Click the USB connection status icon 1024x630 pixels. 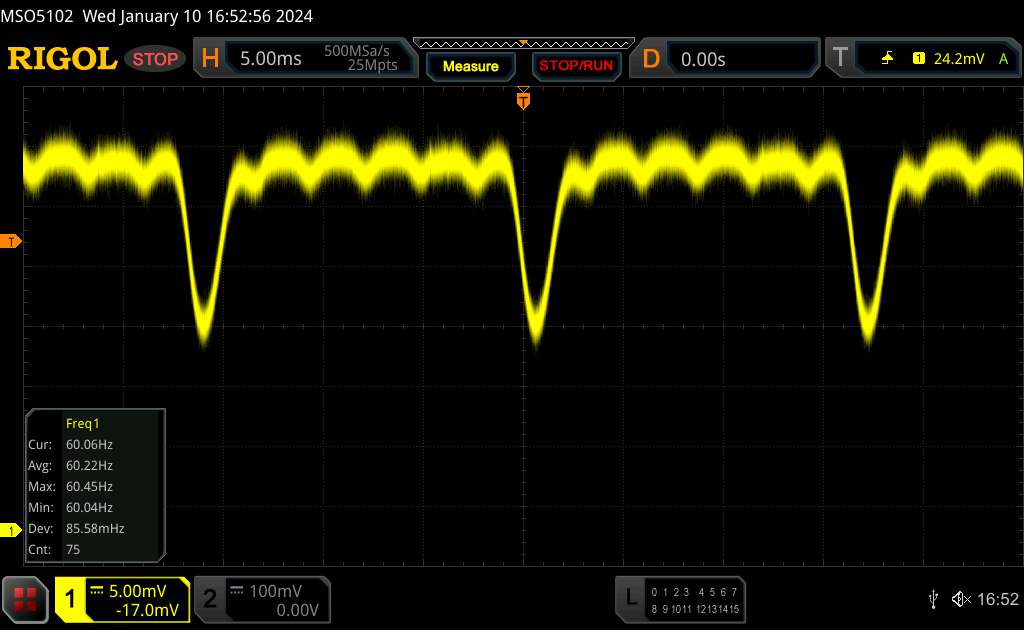coord(933,598)
